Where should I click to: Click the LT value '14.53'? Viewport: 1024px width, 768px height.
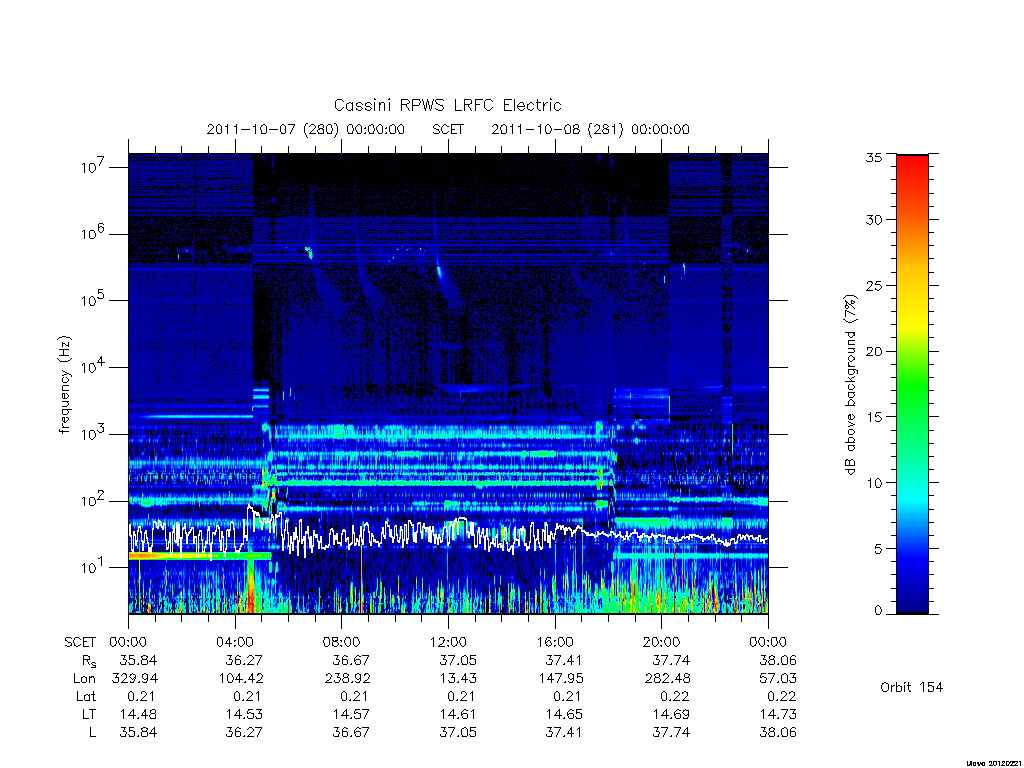244,714
